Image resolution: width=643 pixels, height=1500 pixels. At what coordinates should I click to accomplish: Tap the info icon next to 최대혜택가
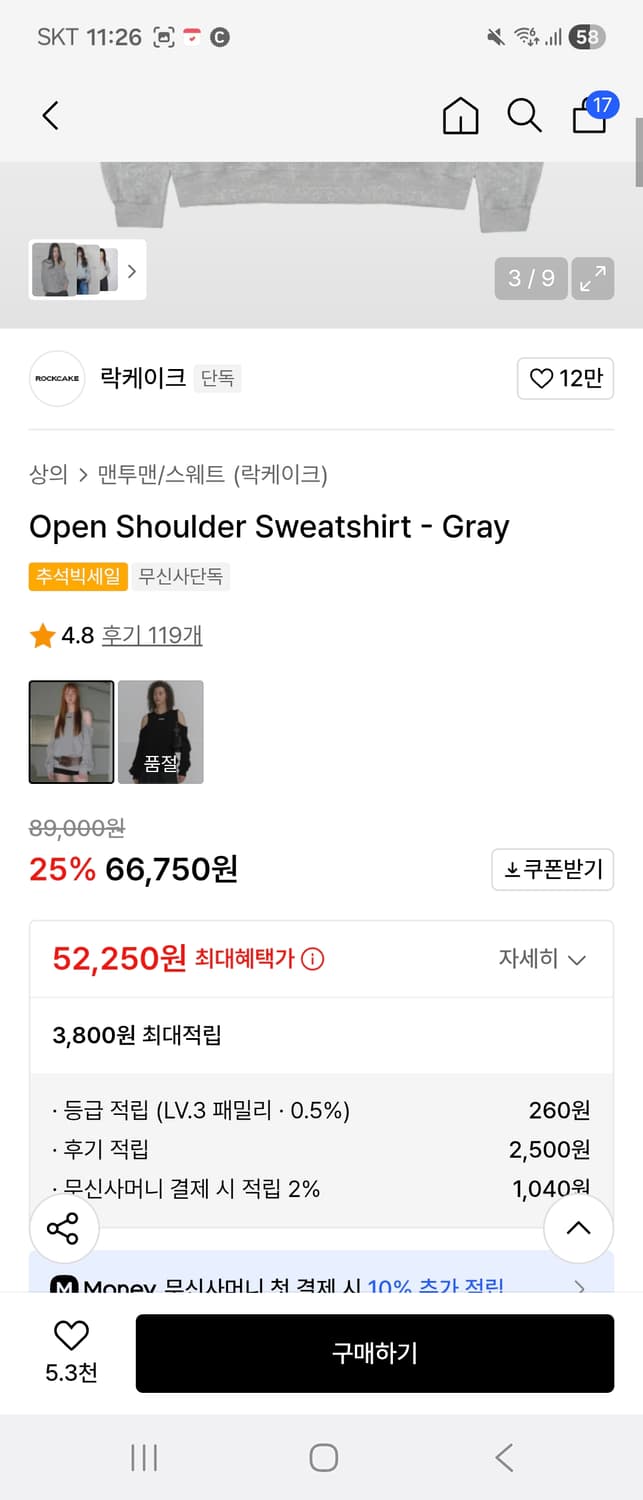(x=313, y=959)
